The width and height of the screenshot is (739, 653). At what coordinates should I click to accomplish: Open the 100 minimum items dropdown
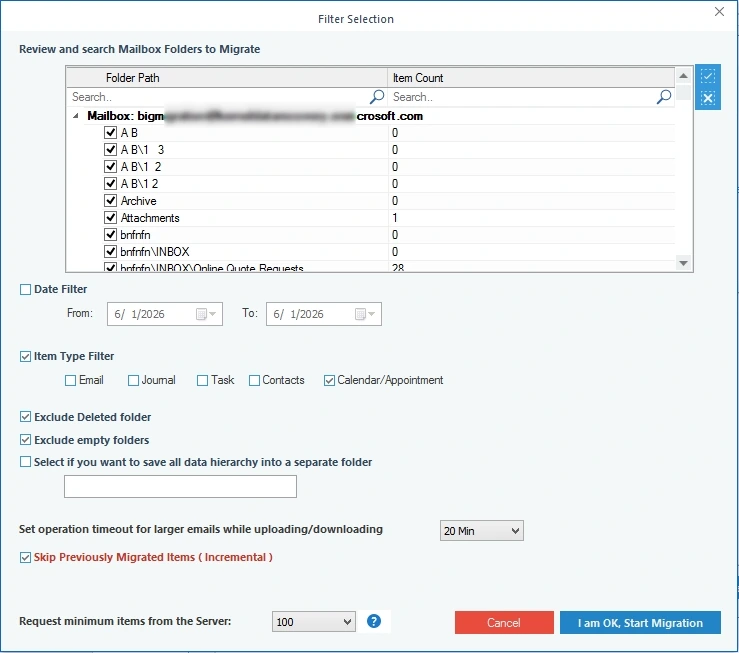pos(313,622)
